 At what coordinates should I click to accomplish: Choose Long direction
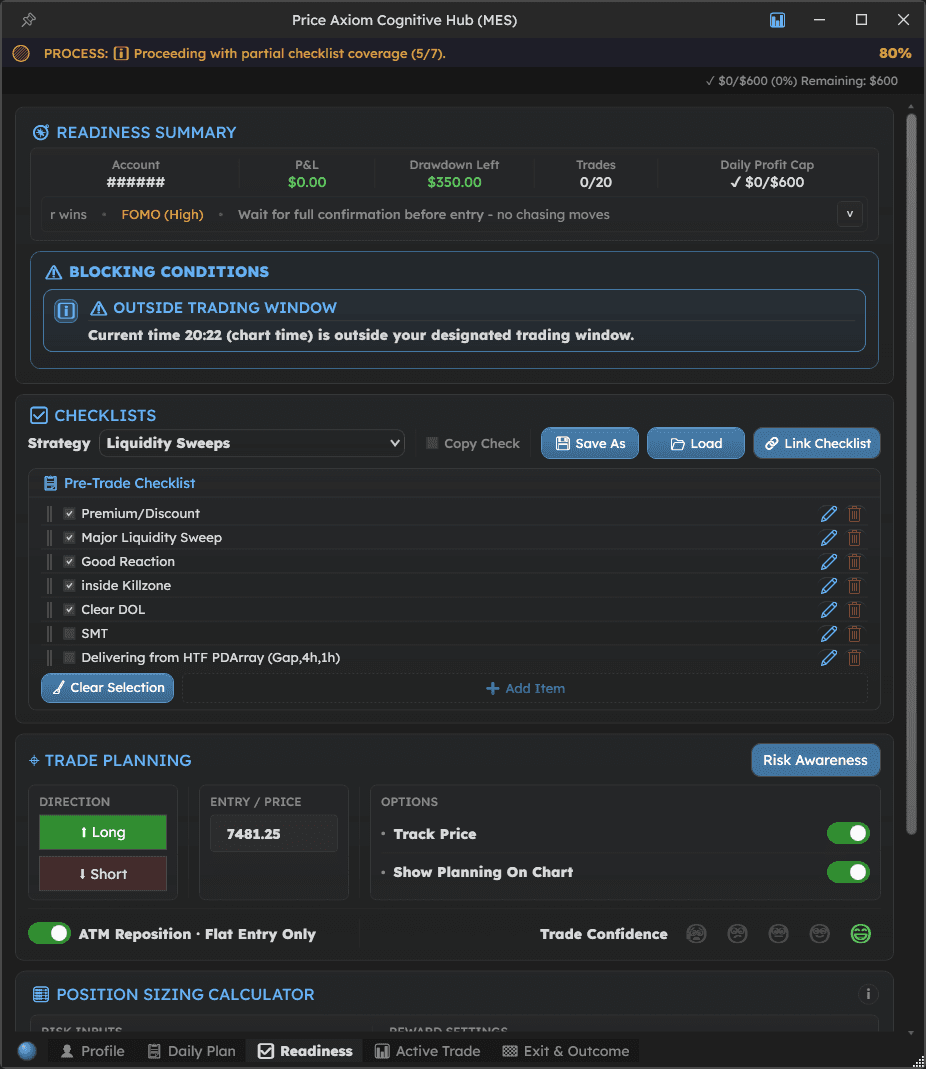coord(103,832)
